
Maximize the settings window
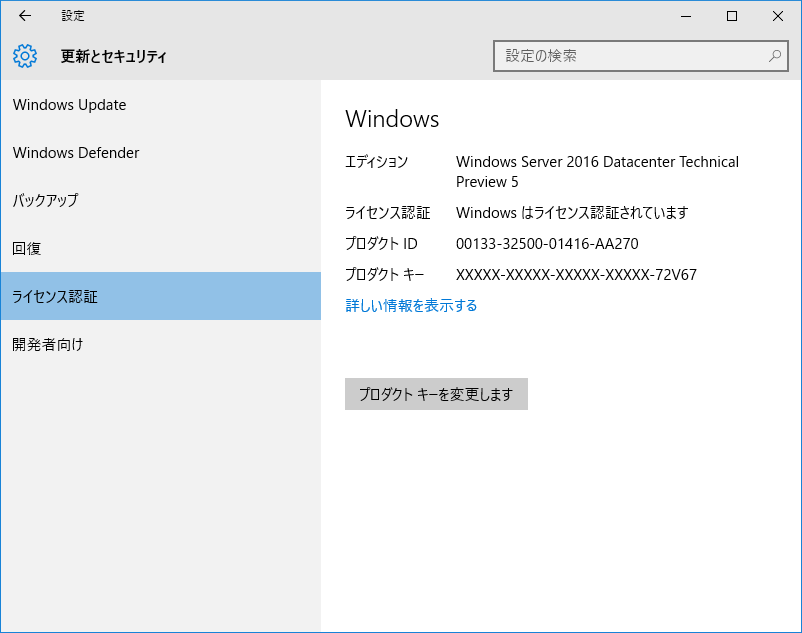[x=732, y=16]
